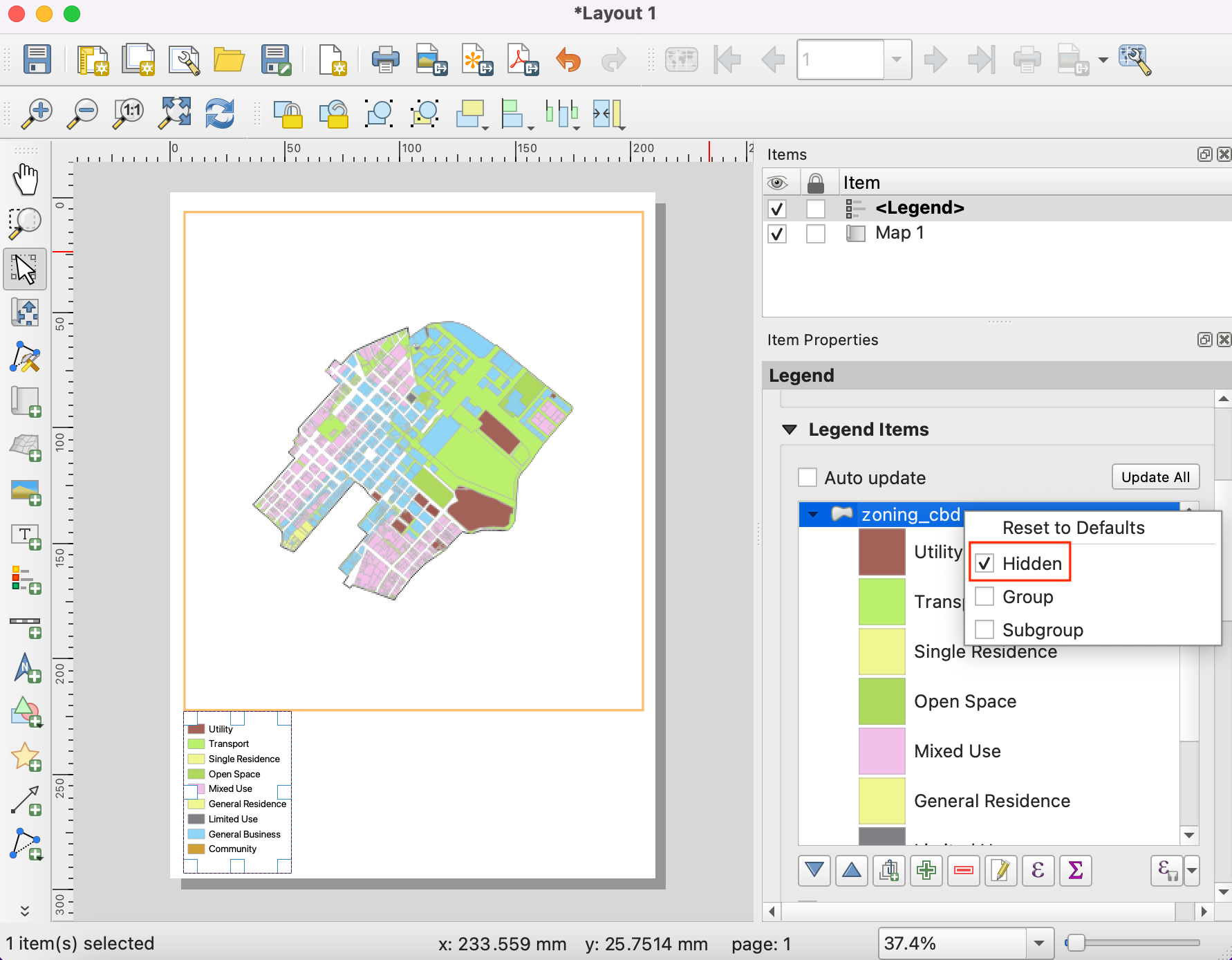1232x960 pixels.
Task: Click the Add Scale Bar tool
Action: point(26,625)
